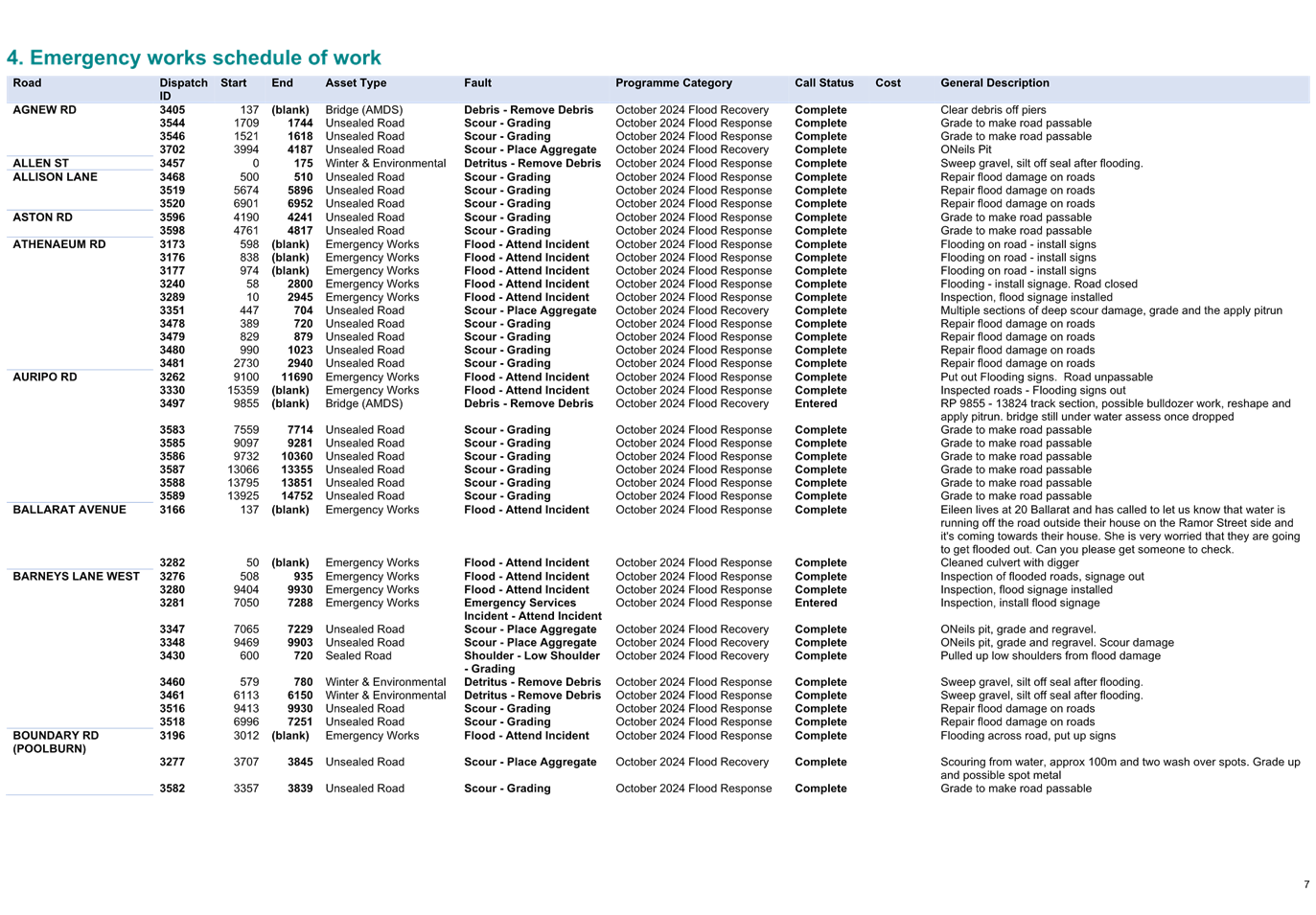Select the "Call Status" column header
Screen dimensions: 1316x915
(x=823, y=82)
